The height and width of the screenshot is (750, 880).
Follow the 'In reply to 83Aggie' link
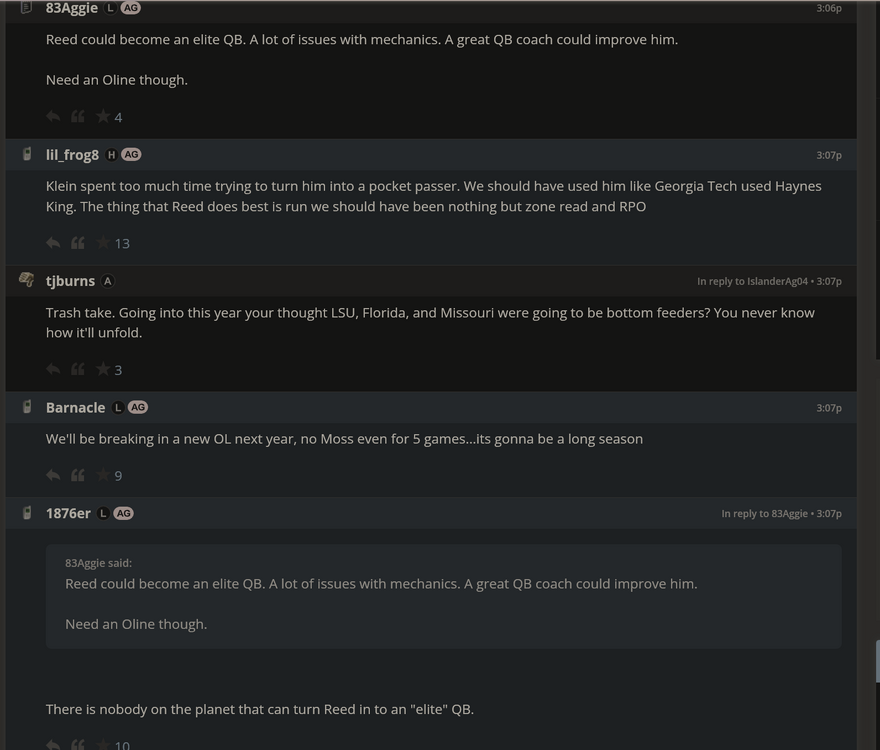766,514
